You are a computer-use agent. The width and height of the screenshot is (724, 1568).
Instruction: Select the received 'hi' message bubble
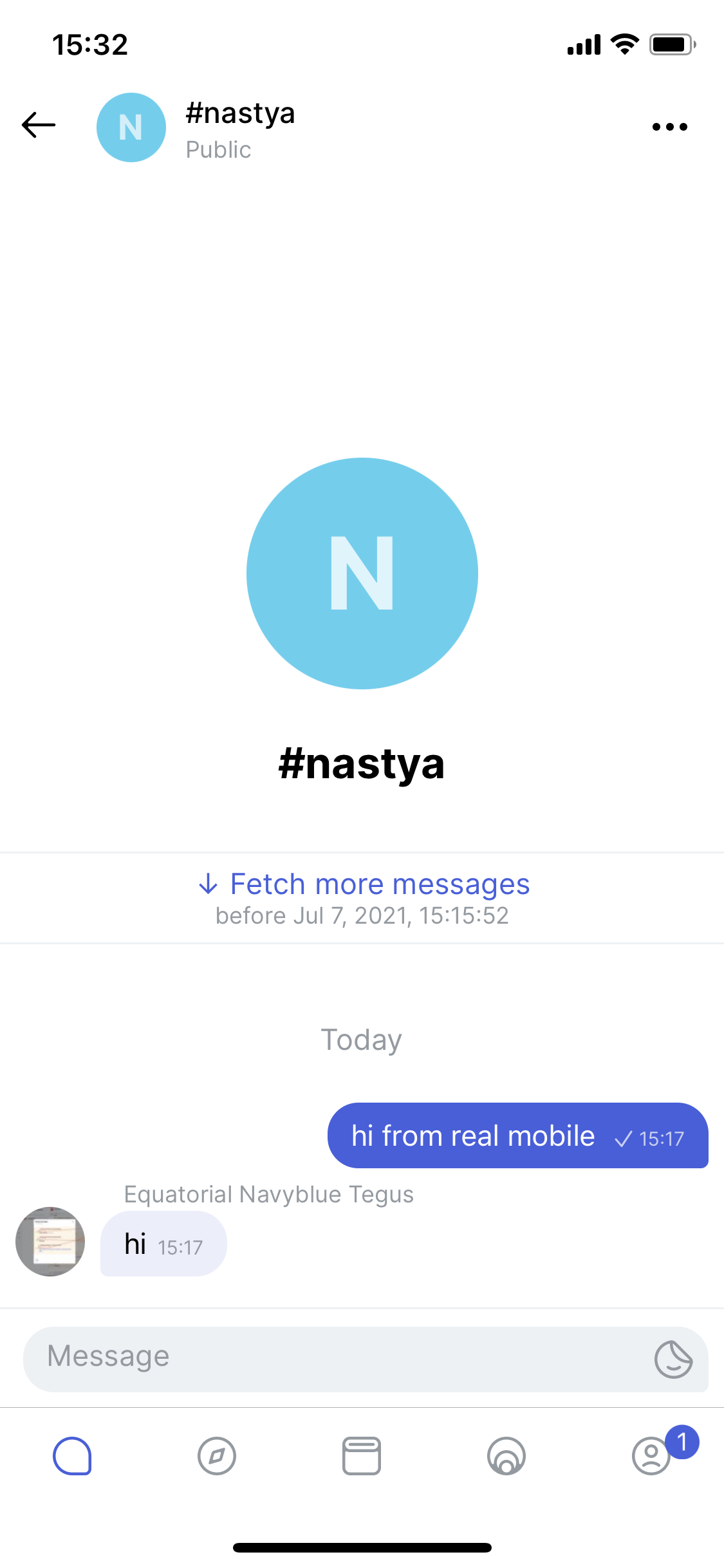[163, 1244]
